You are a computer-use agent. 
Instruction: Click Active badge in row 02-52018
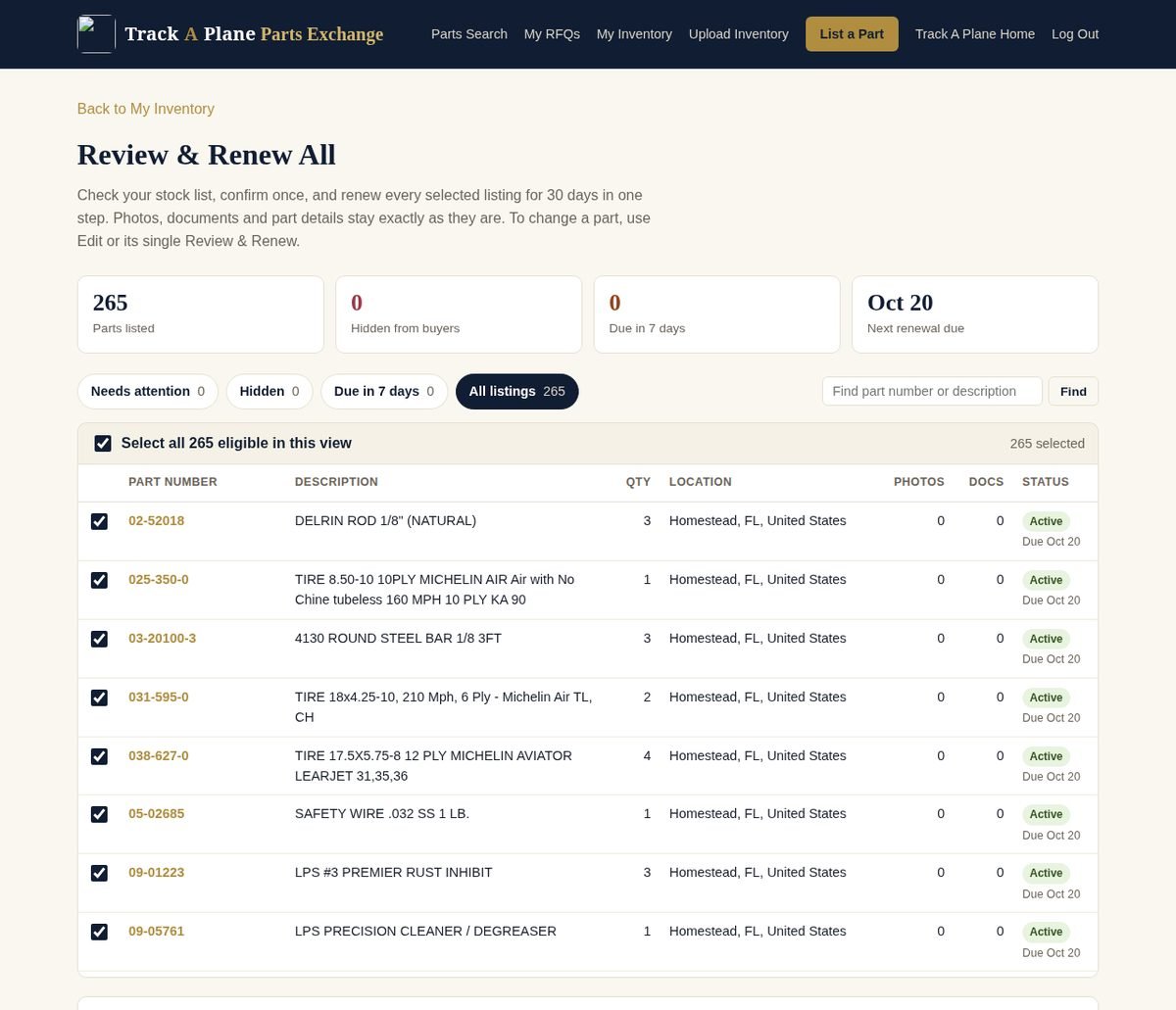(1046, 521)
